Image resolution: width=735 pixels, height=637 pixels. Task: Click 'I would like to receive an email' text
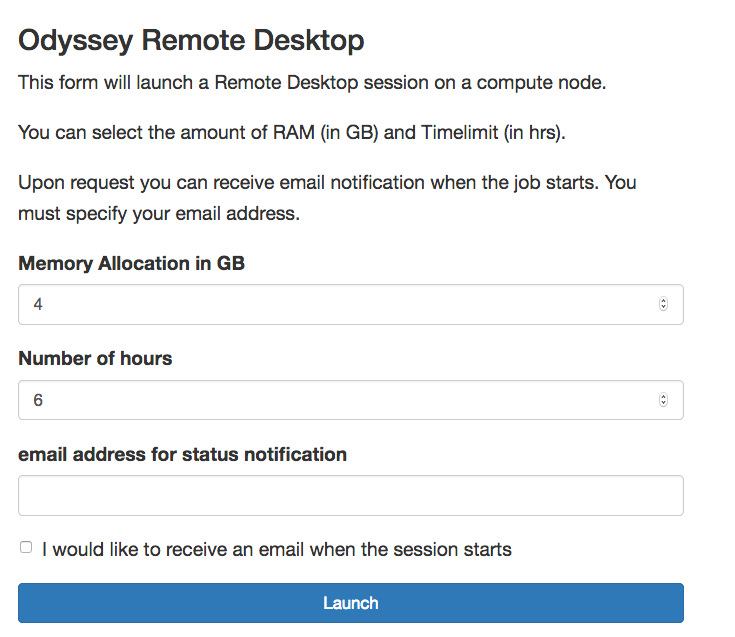click(x=277, y=549)
